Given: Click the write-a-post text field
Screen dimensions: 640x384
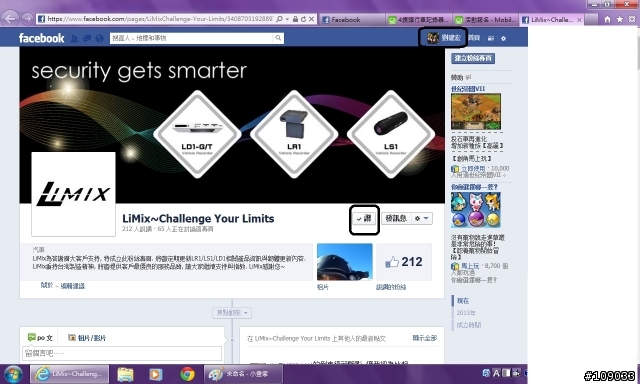Looking at the screenshot, I should click(x=122, y=353).
